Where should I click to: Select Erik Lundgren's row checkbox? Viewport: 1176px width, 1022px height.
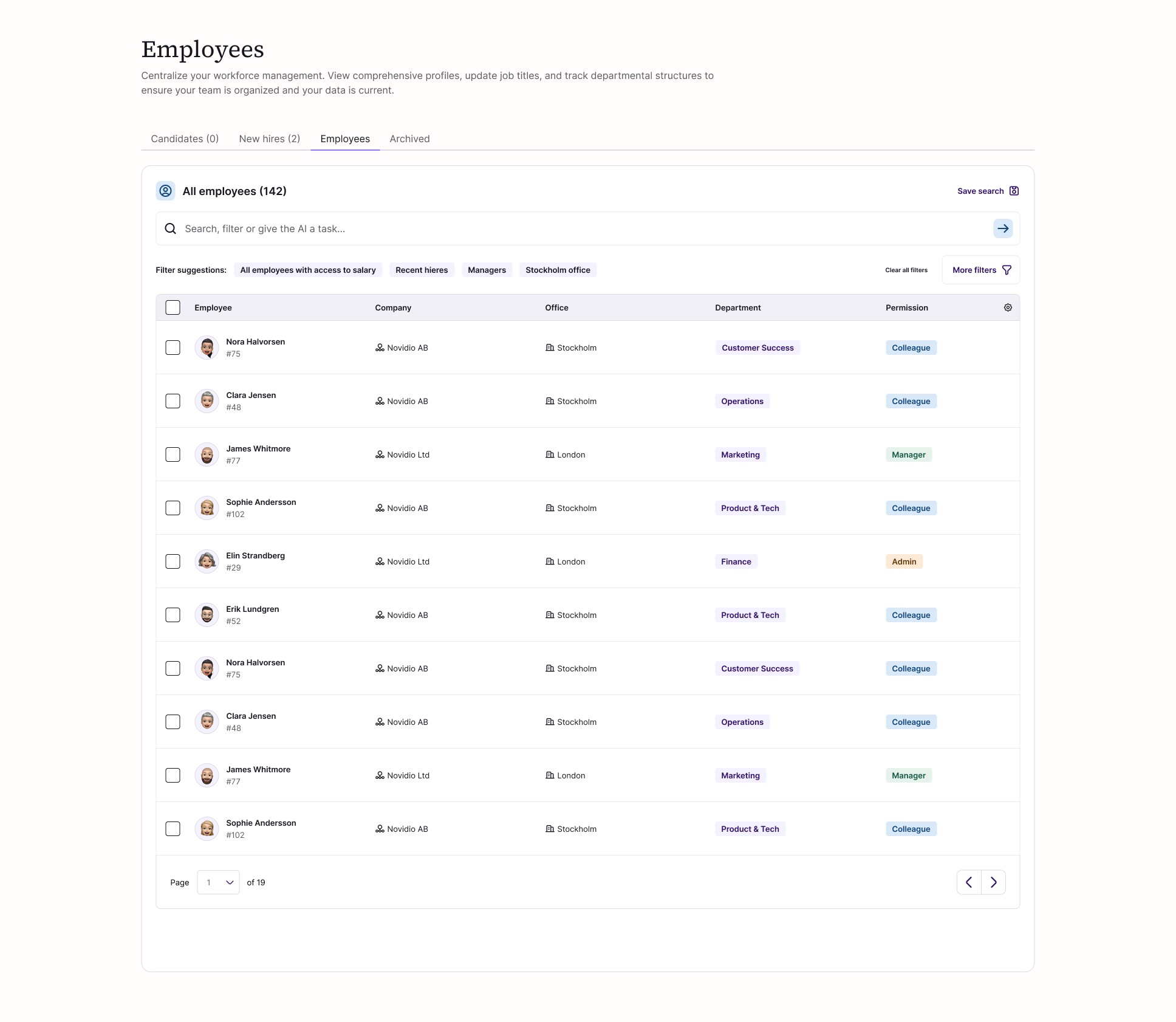tap(173, 615)
